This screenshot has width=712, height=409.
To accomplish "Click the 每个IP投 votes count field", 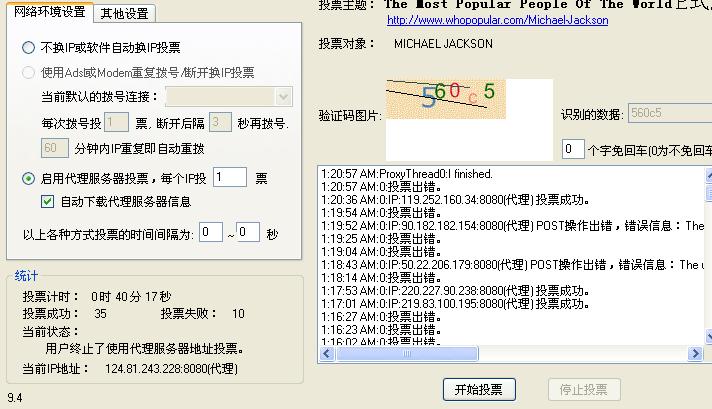I will (x=229, y=177).
